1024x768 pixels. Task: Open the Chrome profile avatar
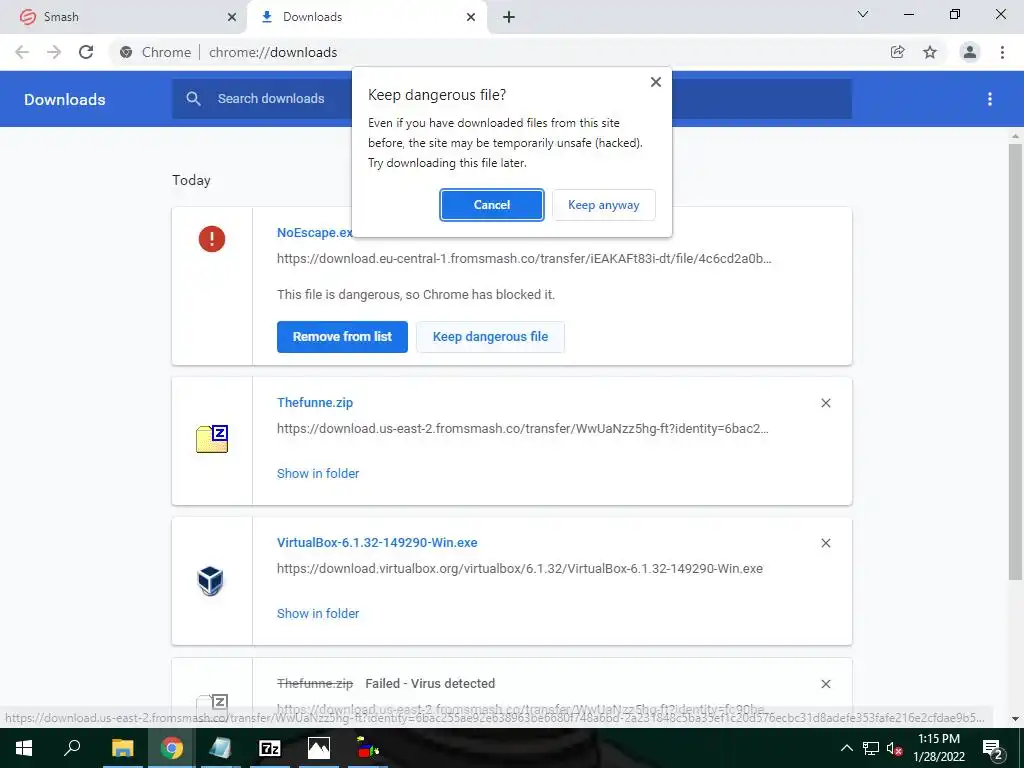(970, 52)
